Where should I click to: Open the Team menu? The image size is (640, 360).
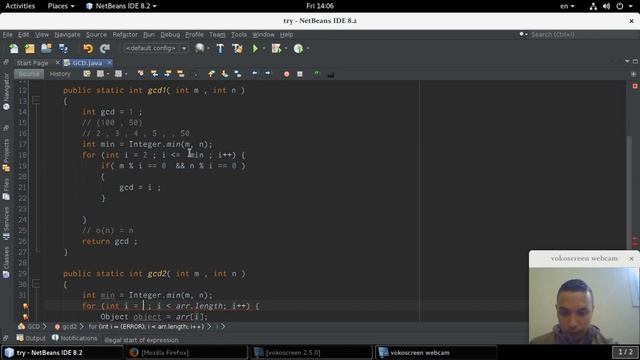tap(217, 35)
